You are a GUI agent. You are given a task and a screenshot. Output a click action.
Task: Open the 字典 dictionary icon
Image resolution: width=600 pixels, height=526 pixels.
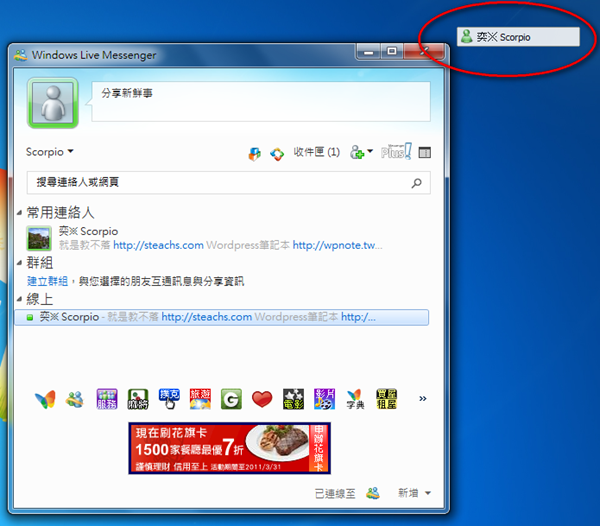point(355,399)
